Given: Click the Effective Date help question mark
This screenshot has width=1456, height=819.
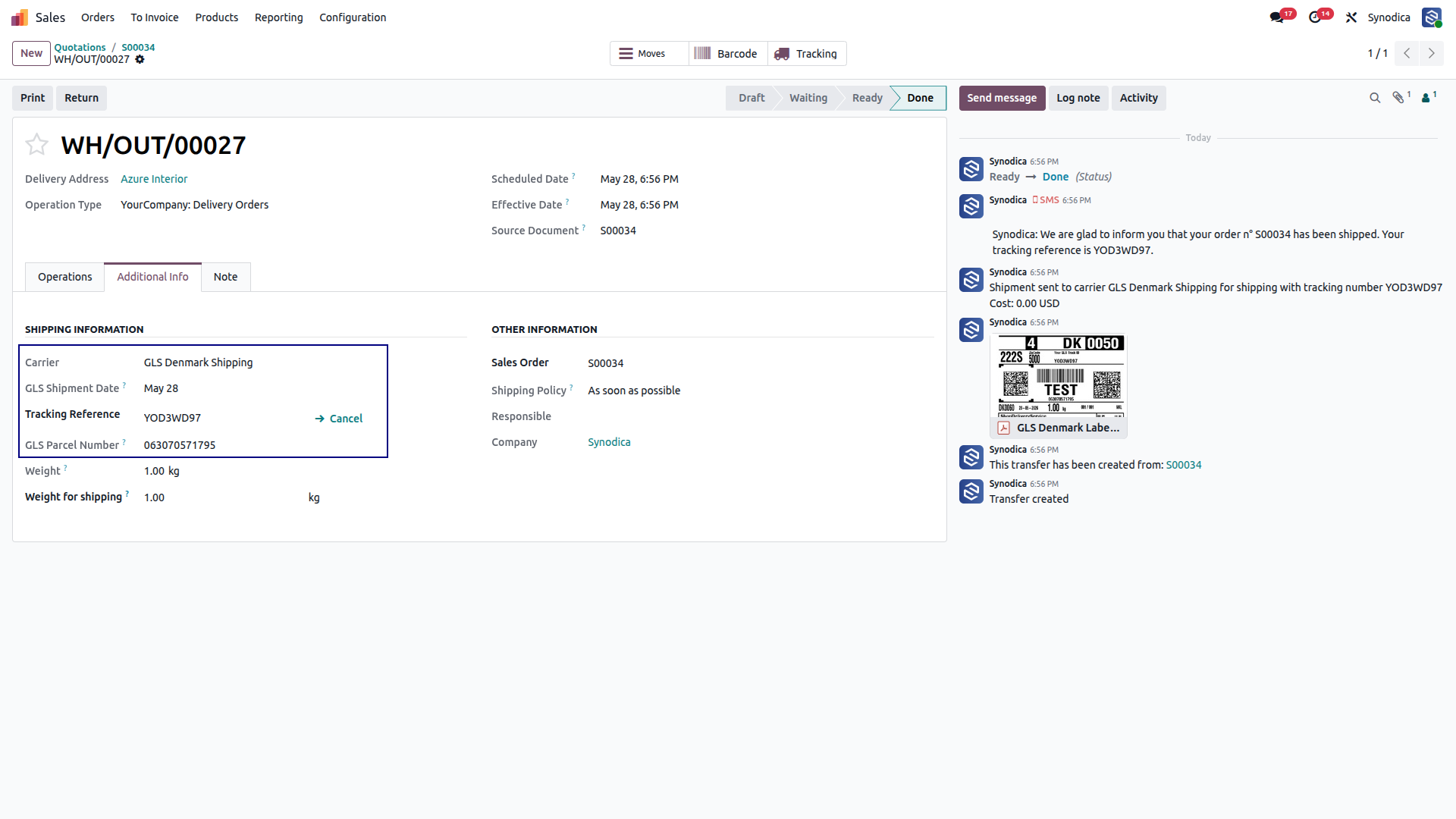Looking at the screenshot, I should tap(567, 202).
